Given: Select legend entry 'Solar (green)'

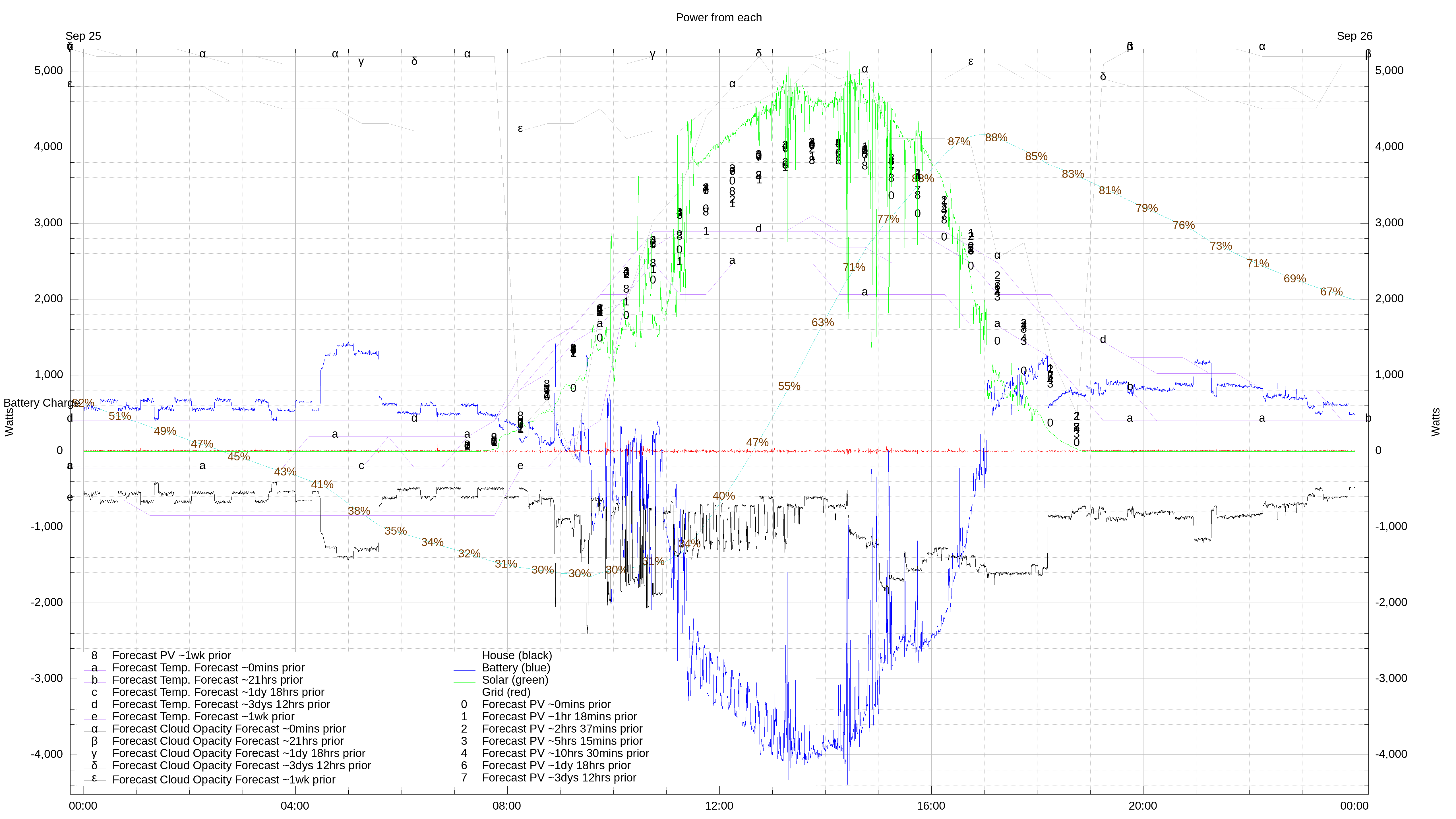Looking at the screenshot, I should (x=515, y=680).
